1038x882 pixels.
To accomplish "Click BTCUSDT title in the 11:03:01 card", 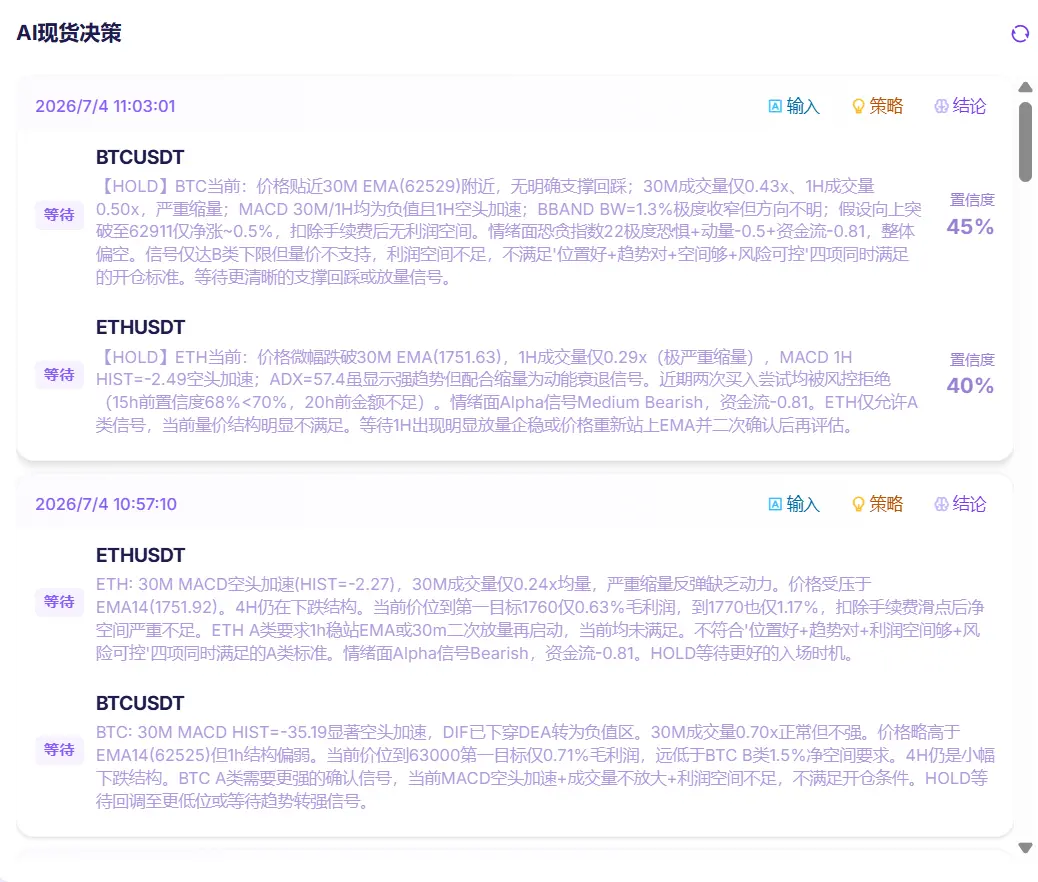I will pyautogui.click(x=140, y=157).
